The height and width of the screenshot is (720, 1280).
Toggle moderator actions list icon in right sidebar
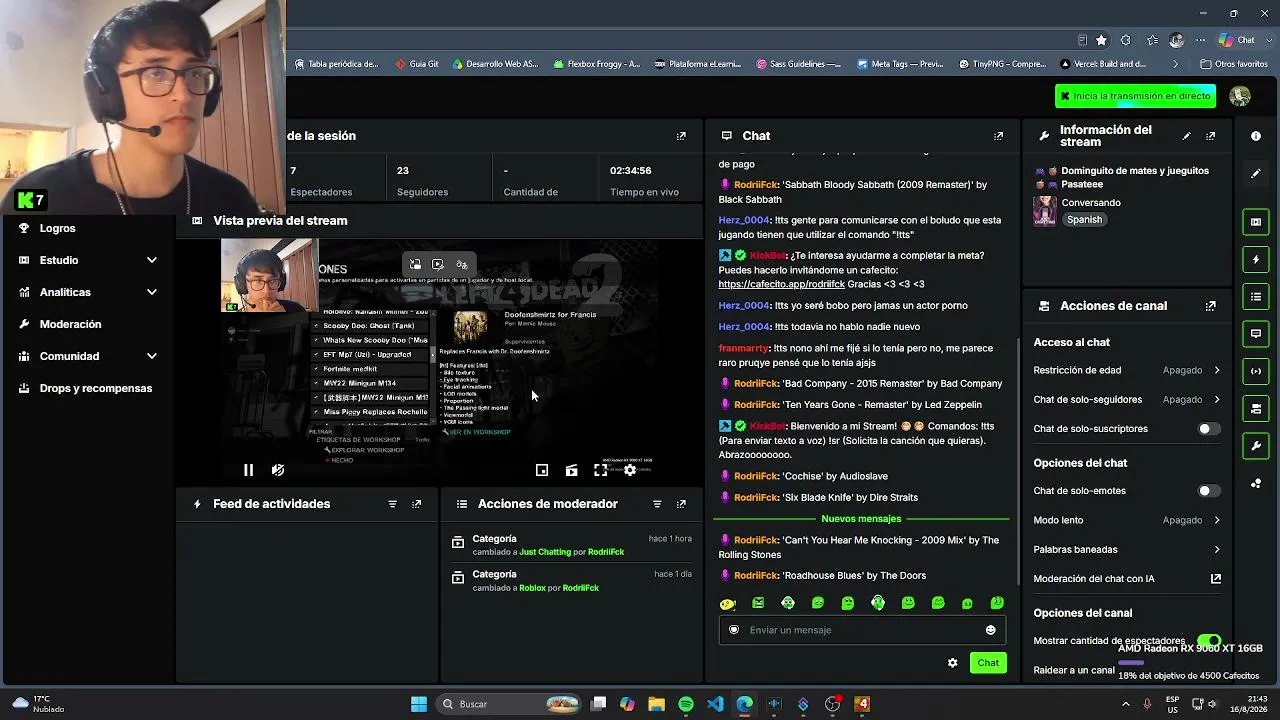1256,297
